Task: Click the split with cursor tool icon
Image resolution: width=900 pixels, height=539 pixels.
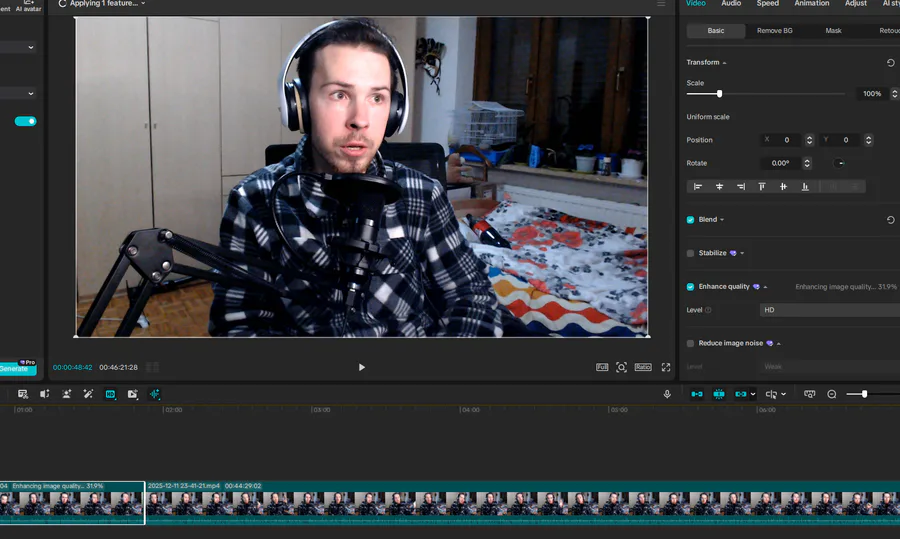Action: coord(771,394)
